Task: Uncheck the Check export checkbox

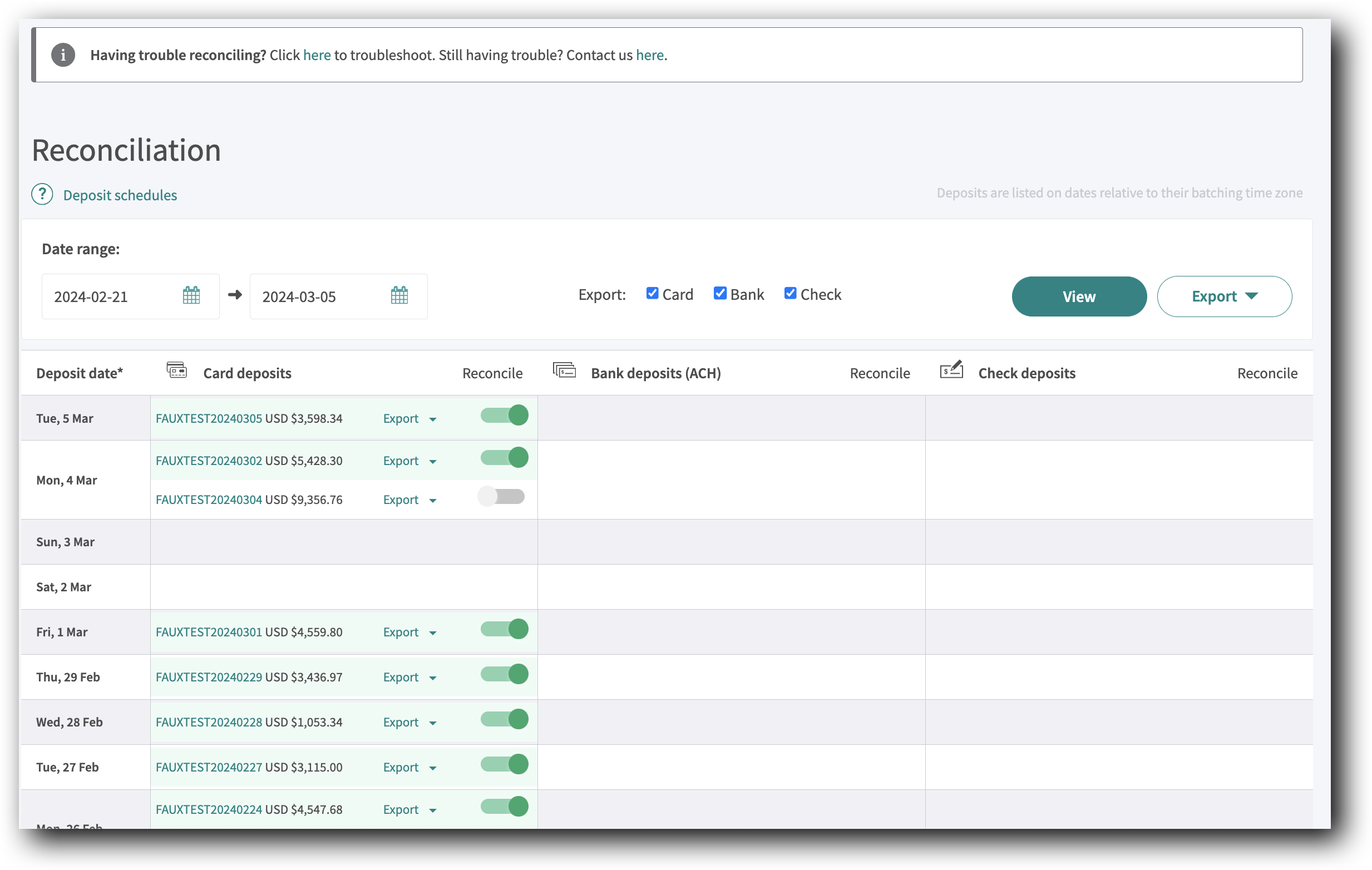Action: click(790, 293)
